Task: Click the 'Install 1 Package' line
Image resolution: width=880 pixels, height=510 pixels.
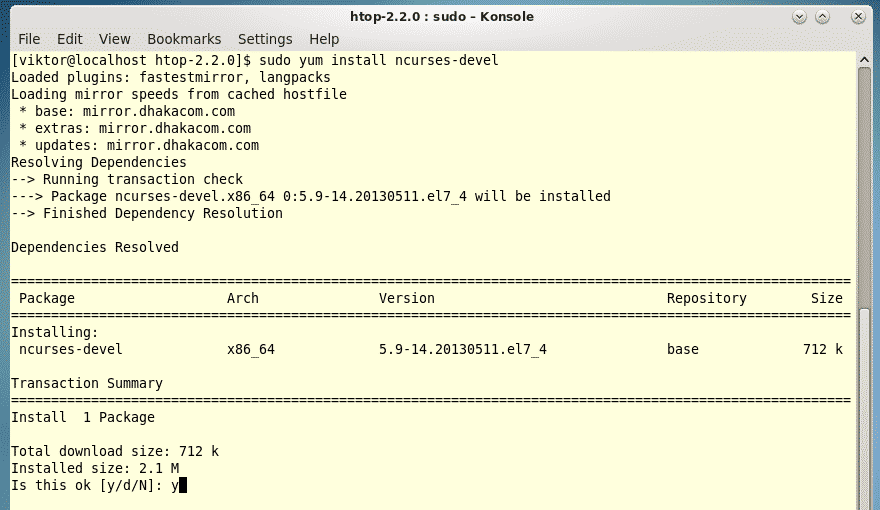Action: (83, 417)
